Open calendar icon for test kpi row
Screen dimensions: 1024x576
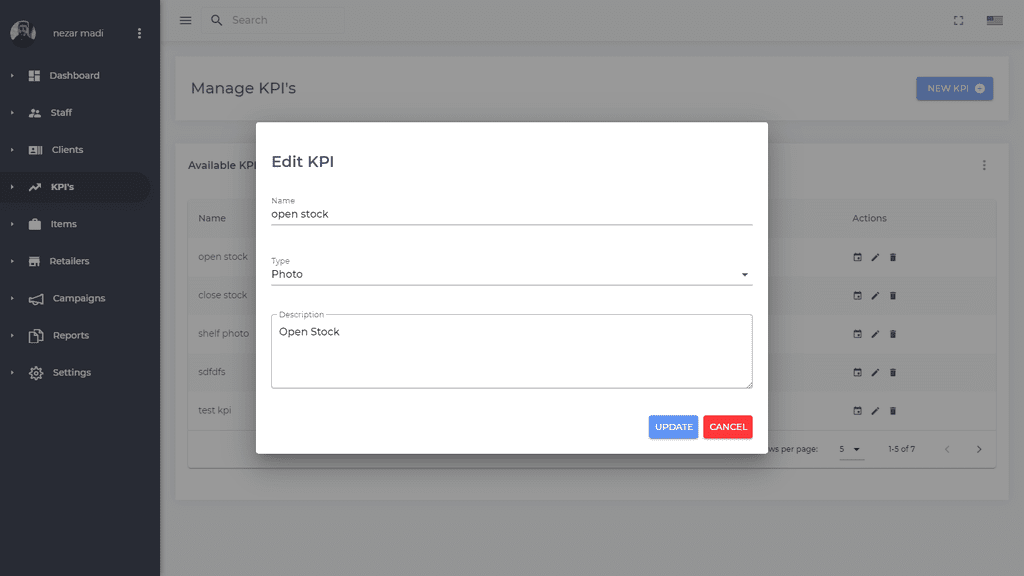[x=857, y=411]
